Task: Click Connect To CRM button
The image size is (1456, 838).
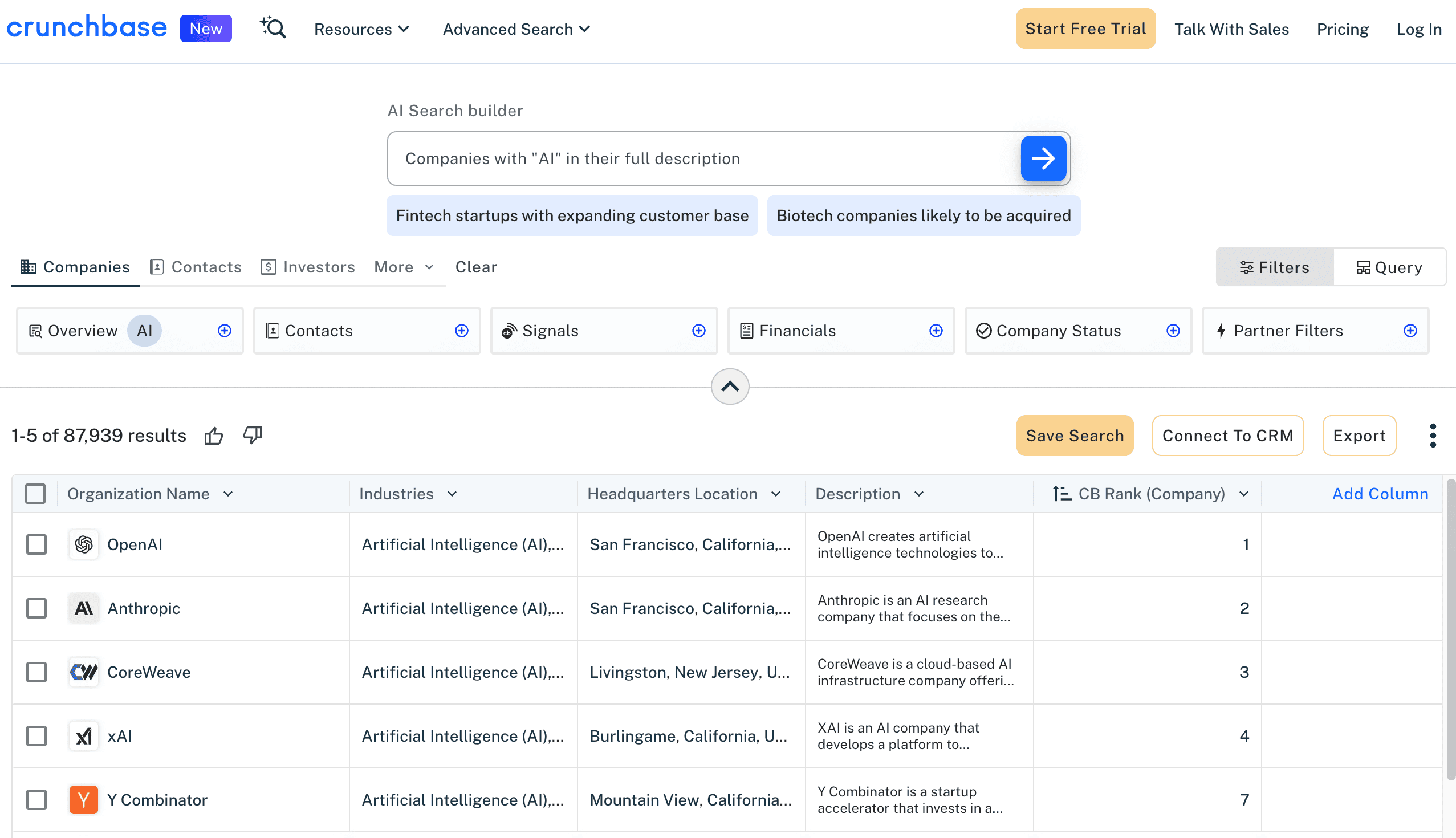Action: [x=1227, y=436]
